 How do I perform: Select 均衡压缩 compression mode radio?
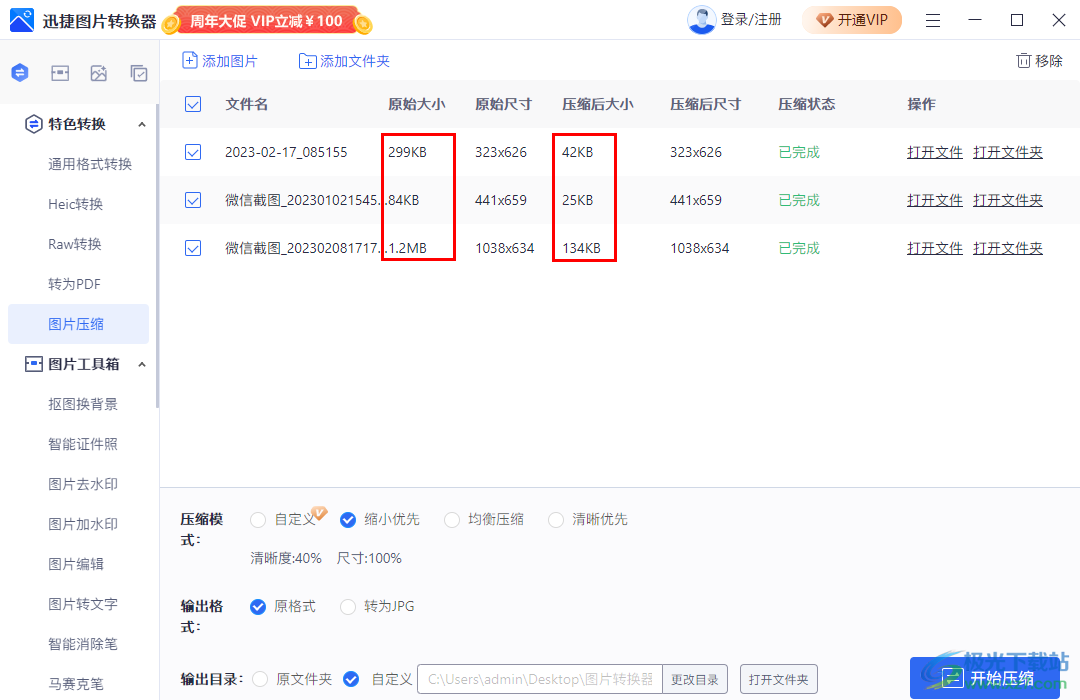pyautogui.click(x=452, y=520)
